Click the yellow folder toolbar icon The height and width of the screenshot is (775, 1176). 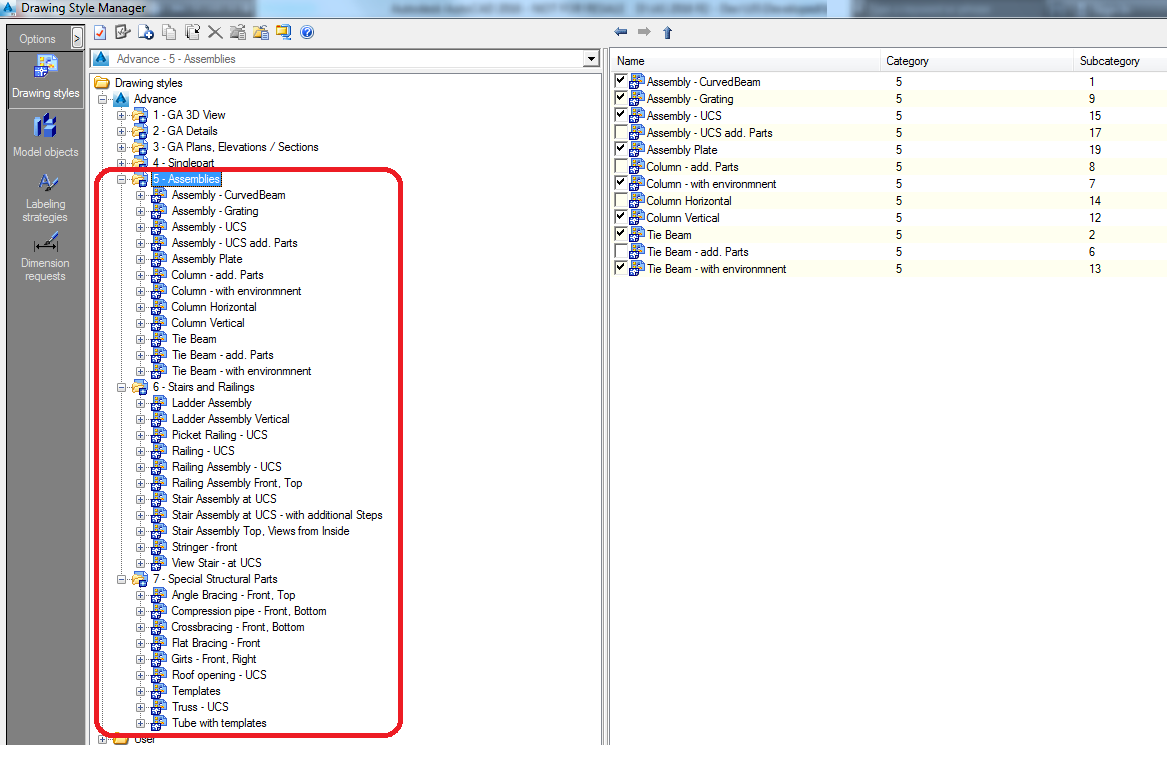[261, 32]
